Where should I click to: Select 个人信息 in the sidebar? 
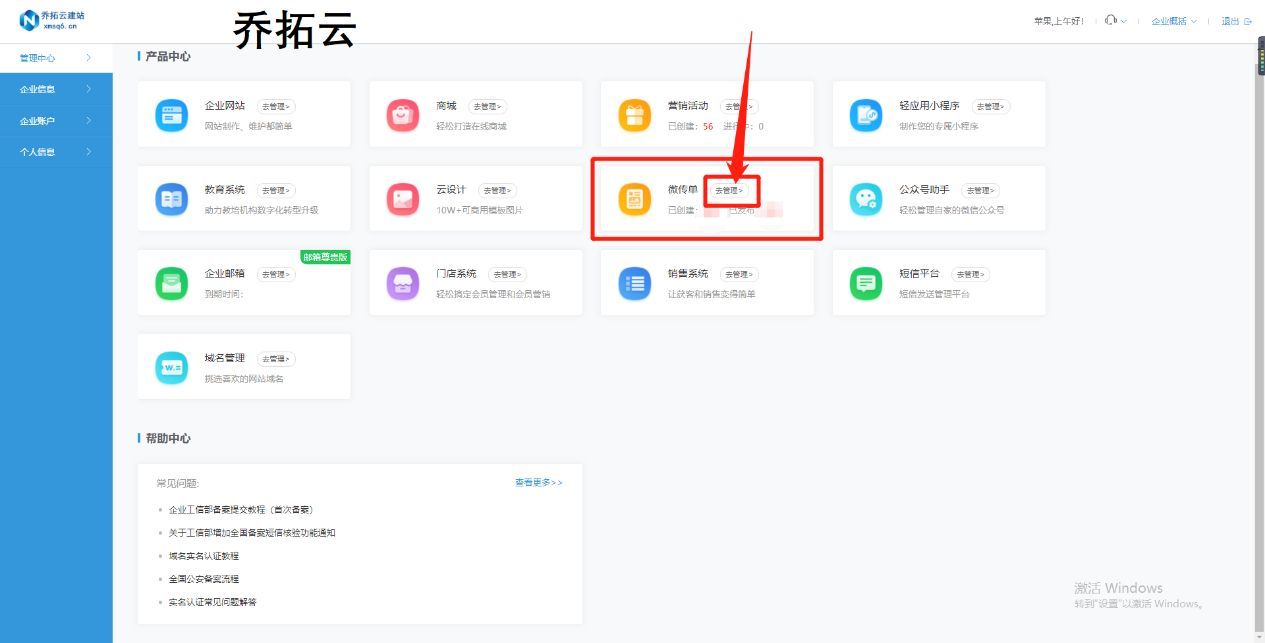(56, 152)
